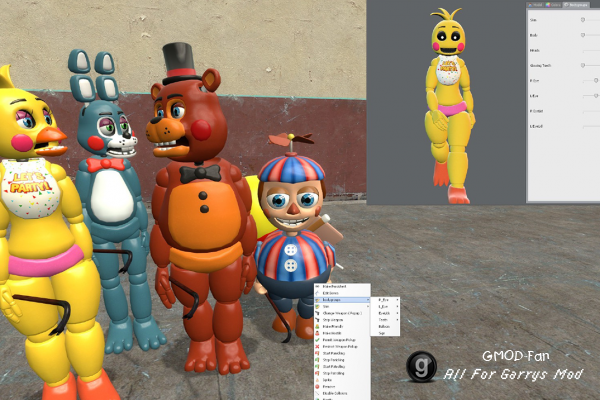Expand the Eyelids submenu entry

point(385,313)
